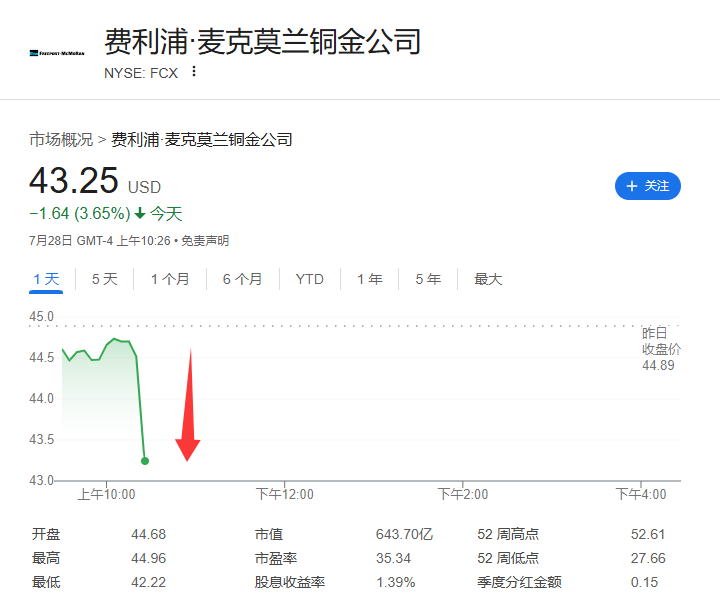Click the 52 周低点 value 27.66
The height and width of the screenshot is (612, 720).
(x=647, y=558)
